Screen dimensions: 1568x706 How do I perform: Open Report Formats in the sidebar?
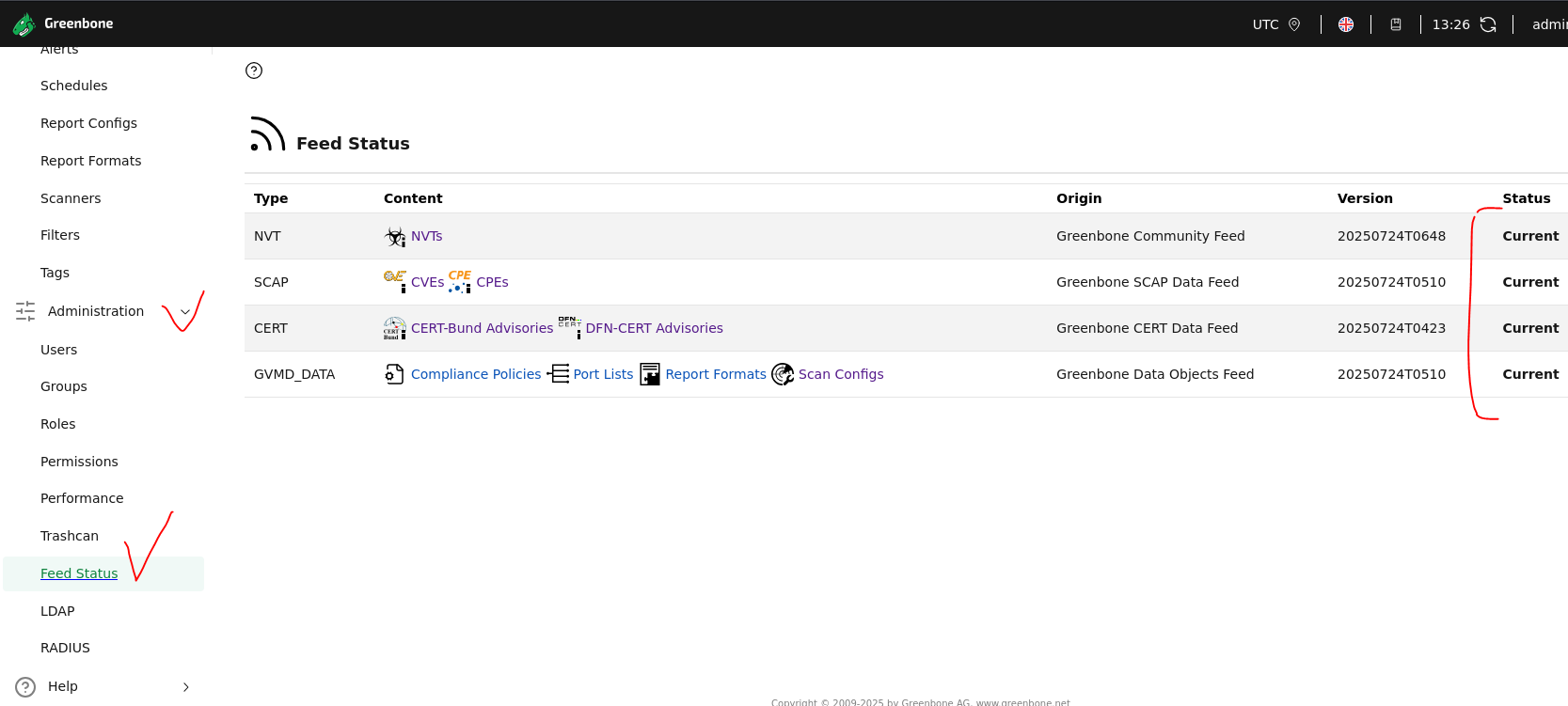(x=91, y=161)
